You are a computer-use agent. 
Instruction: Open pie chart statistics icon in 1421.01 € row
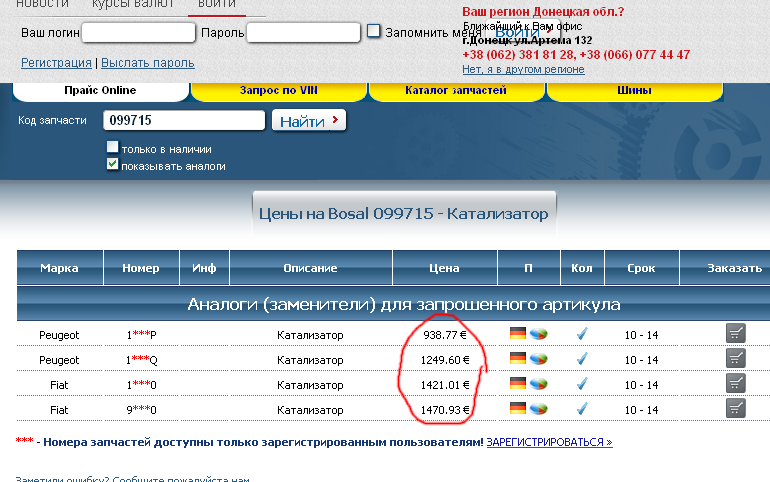coord(539,384)
